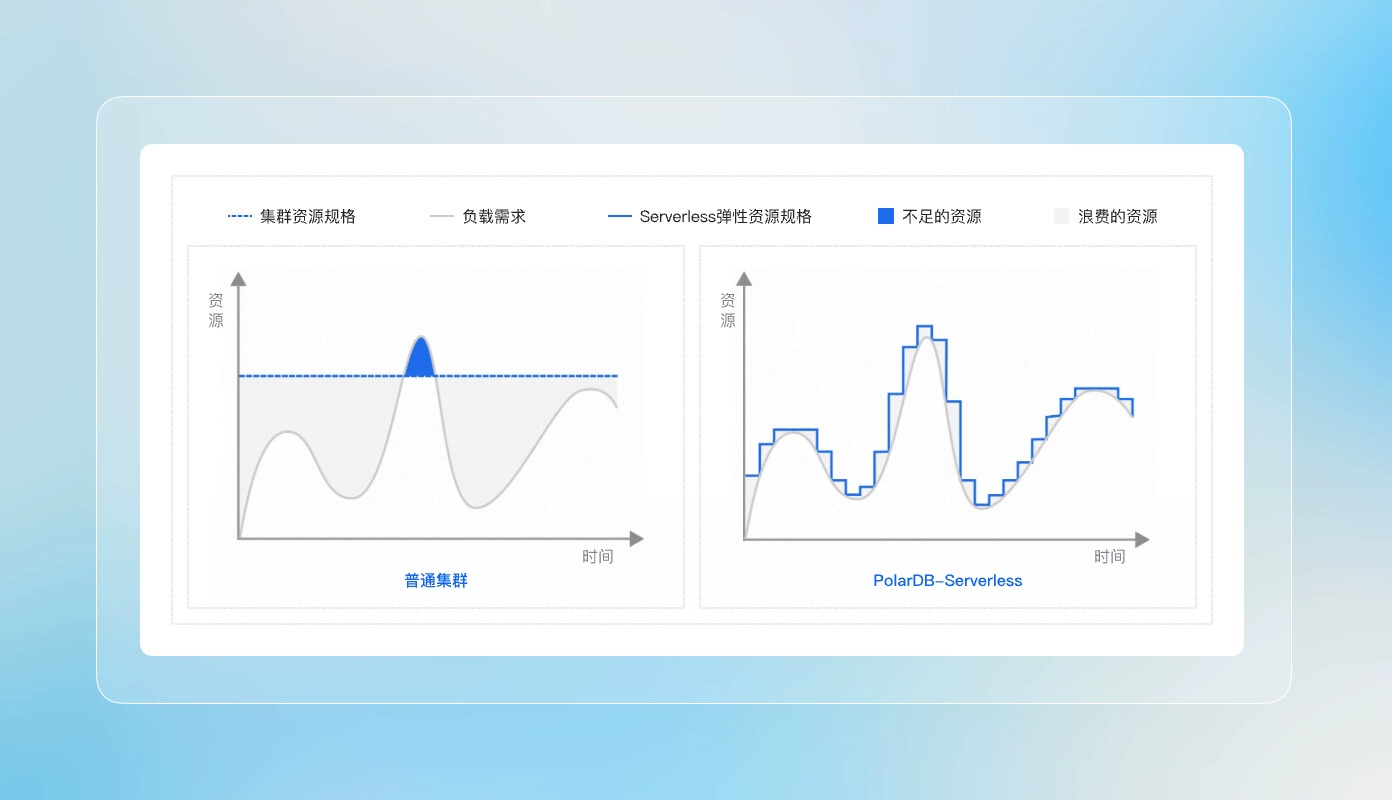Select the gray line sample beside 负载需求

tap(442, 216)
